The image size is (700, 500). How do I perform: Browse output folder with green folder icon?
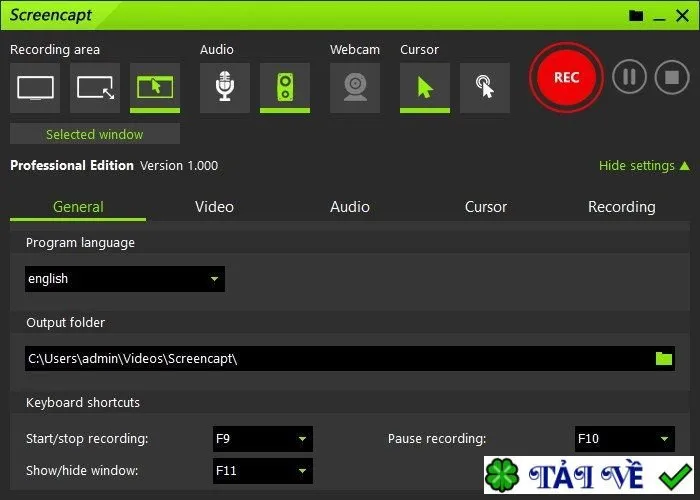click(x=664, y=358)
